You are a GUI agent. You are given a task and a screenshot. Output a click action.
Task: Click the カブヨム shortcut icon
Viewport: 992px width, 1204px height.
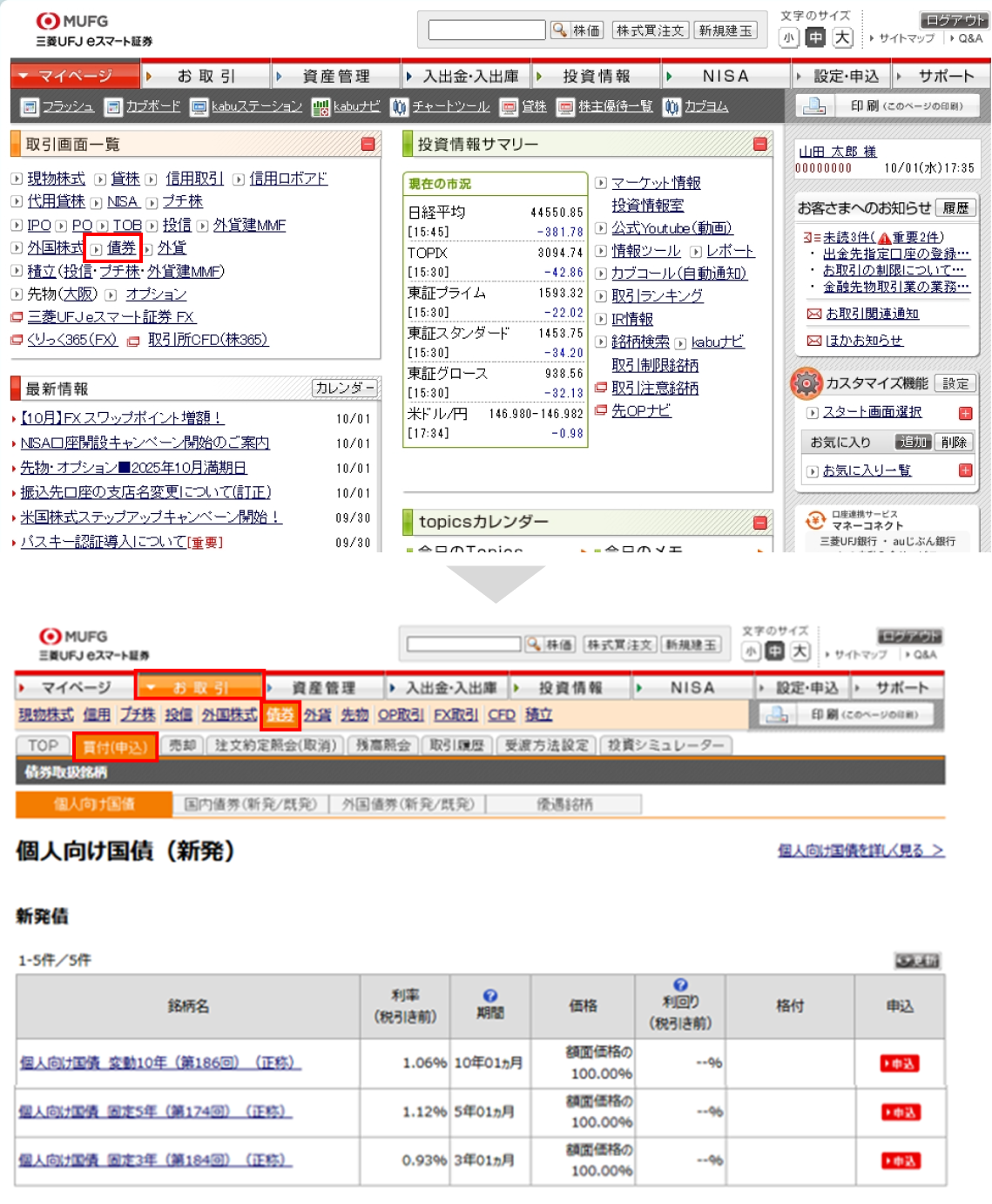[671, 106]
